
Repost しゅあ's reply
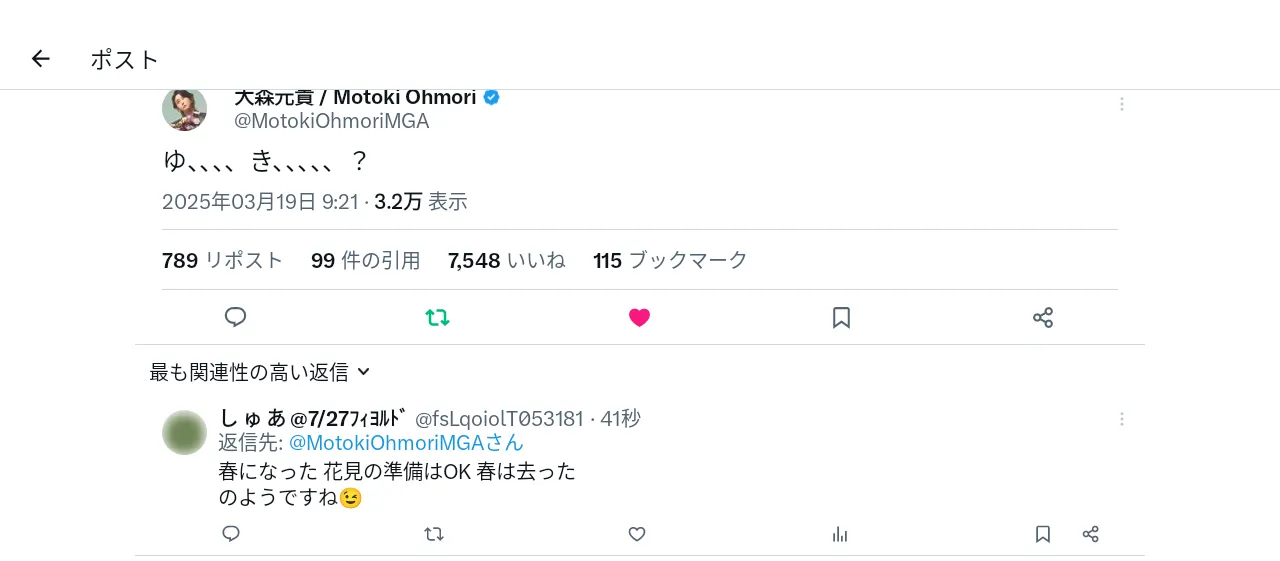[x=434, y=534]
